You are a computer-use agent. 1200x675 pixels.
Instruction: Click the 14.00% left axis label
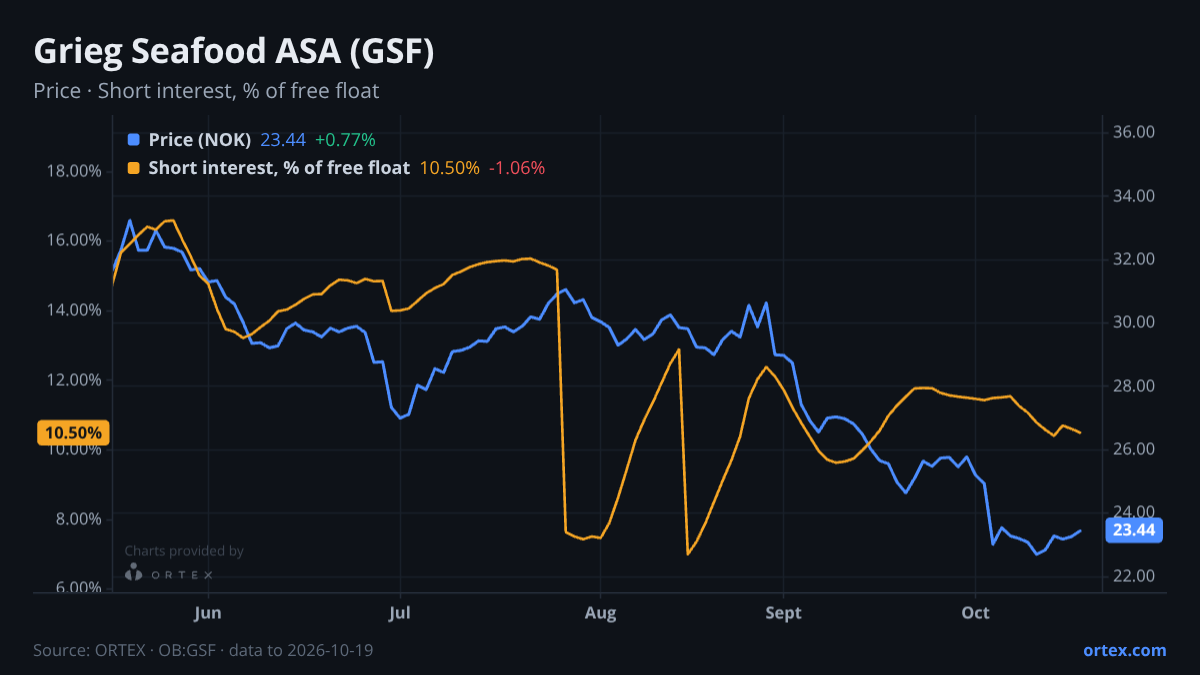coord(74,310)
